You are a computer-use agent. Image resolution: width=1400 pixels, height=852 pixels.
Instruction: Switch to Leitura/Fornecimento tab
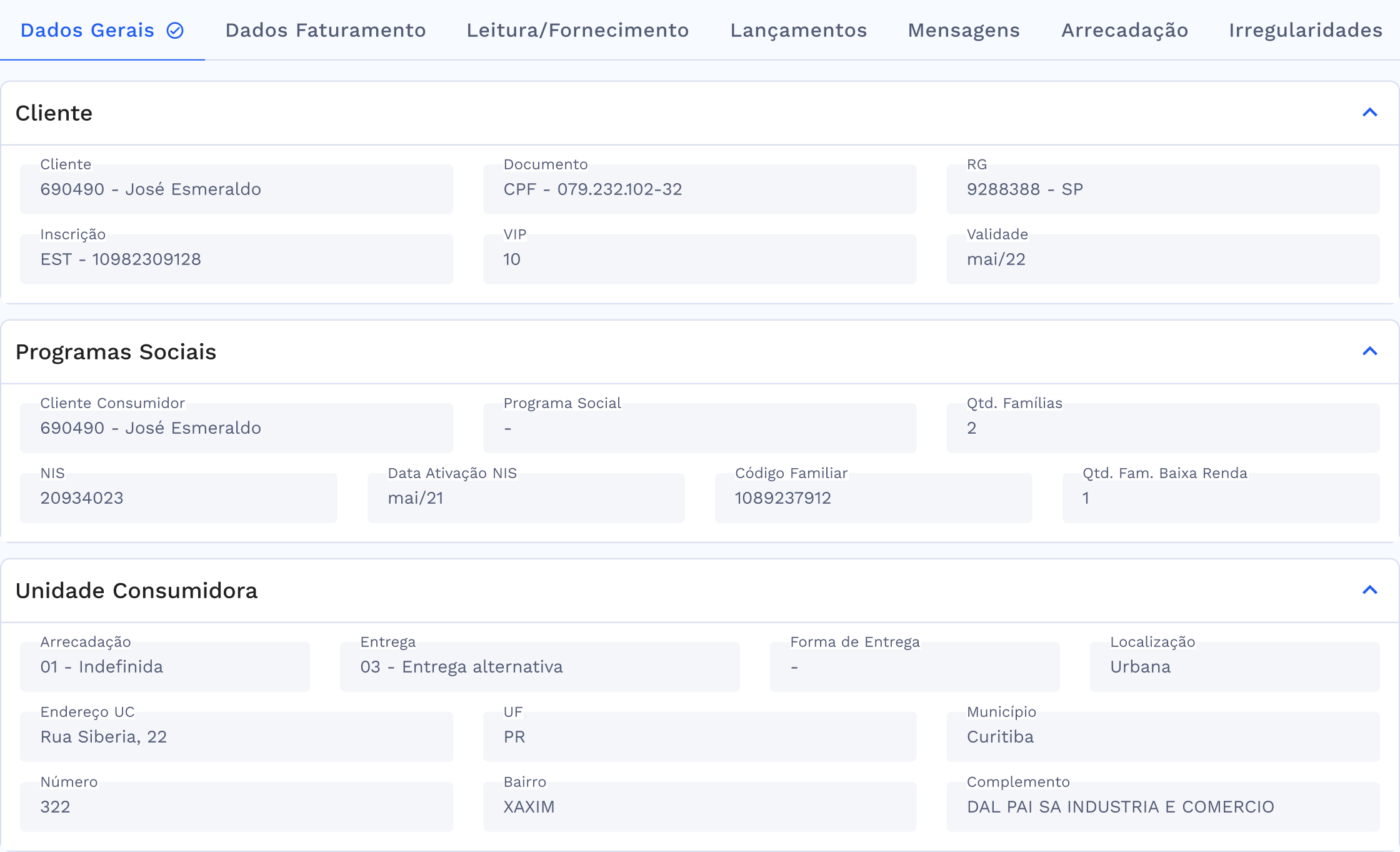point(577,31)
